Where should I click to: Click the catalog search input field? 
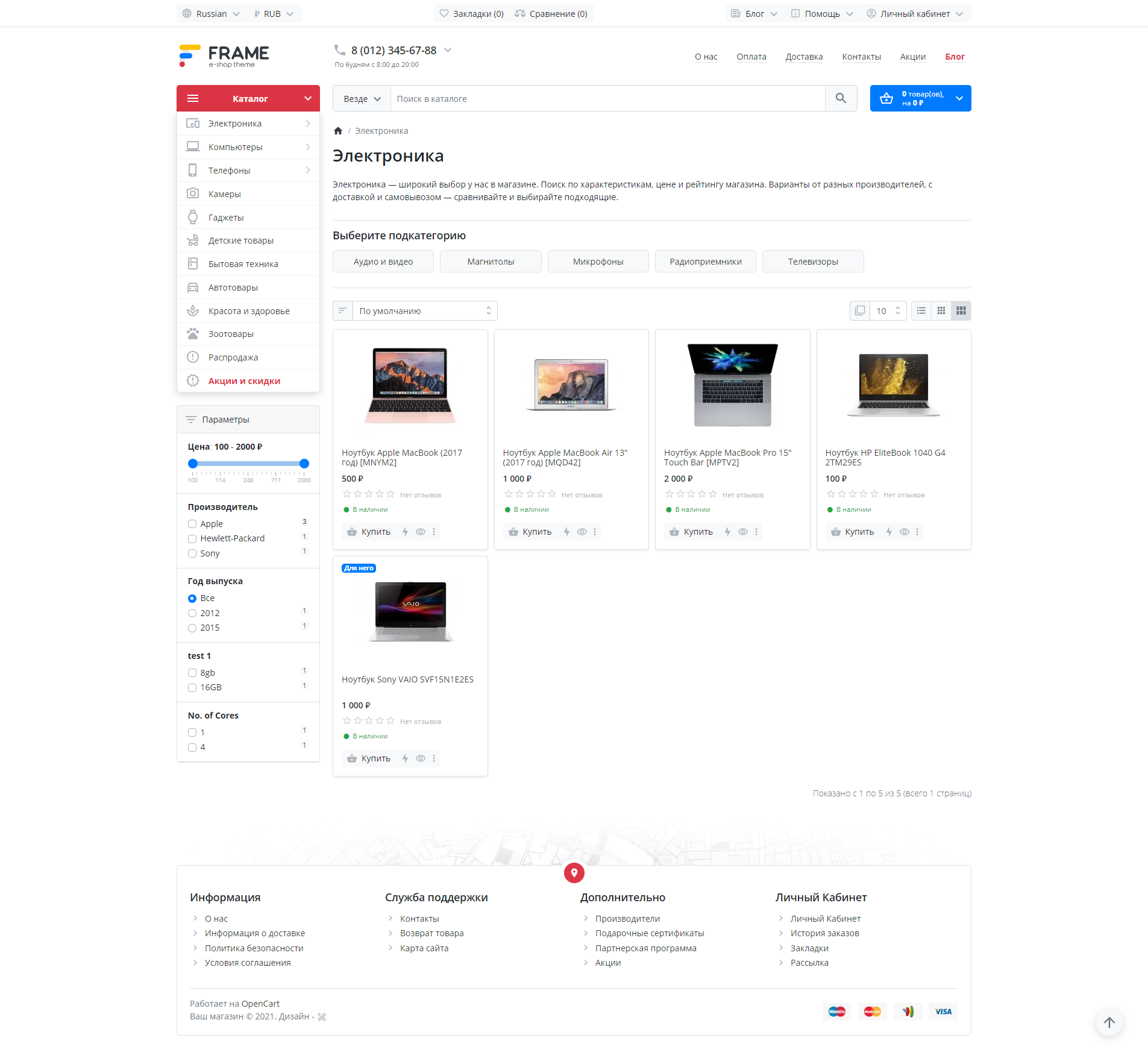607,98
